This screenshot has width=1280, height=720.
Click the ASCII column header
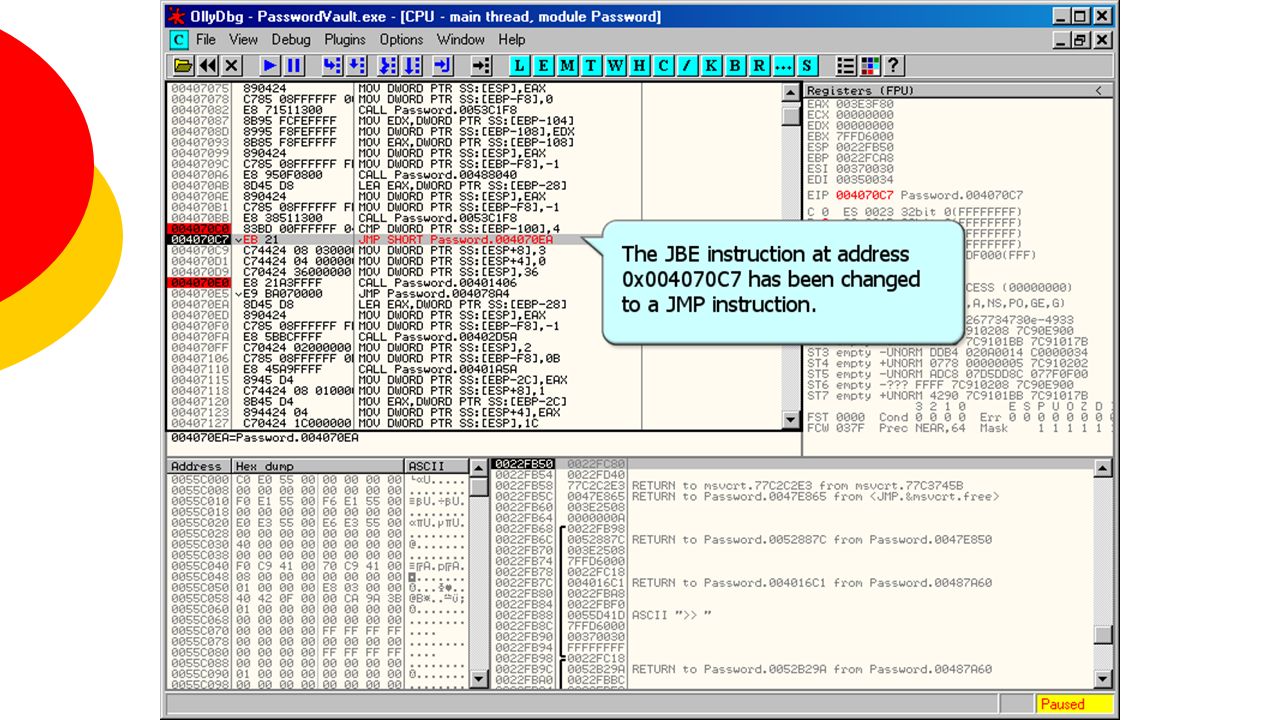438,467
